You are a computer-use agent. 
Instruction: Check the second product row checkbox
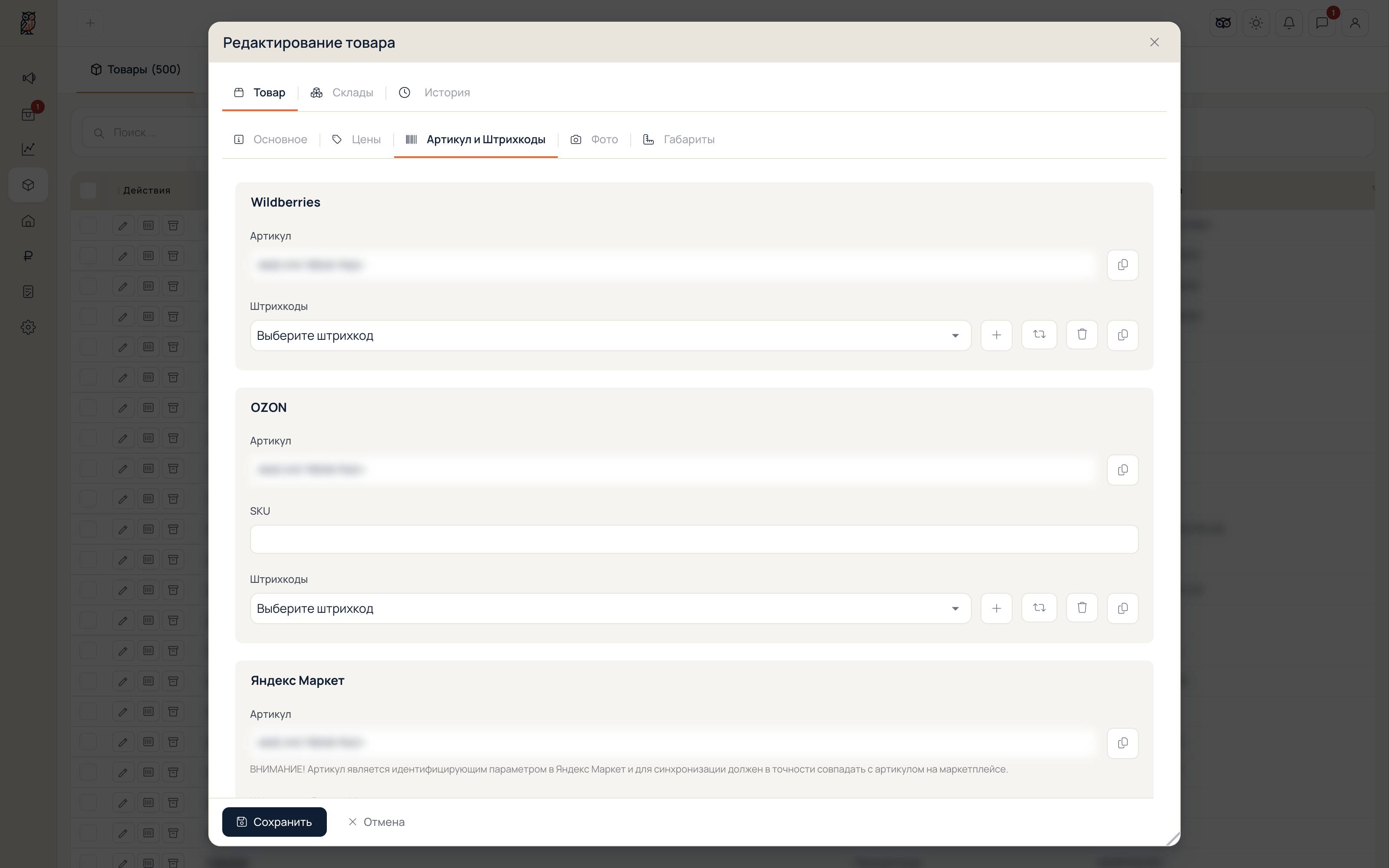pos(88,256)
